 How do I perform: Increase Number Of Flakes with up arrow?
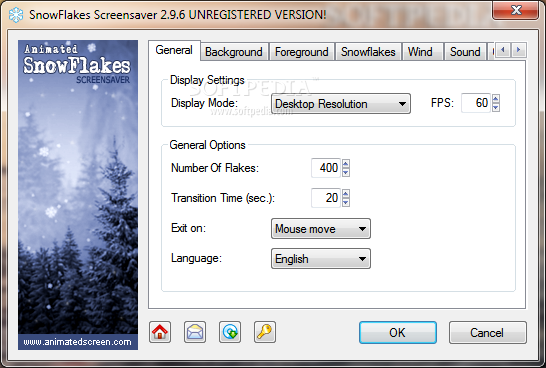[346, 163]
